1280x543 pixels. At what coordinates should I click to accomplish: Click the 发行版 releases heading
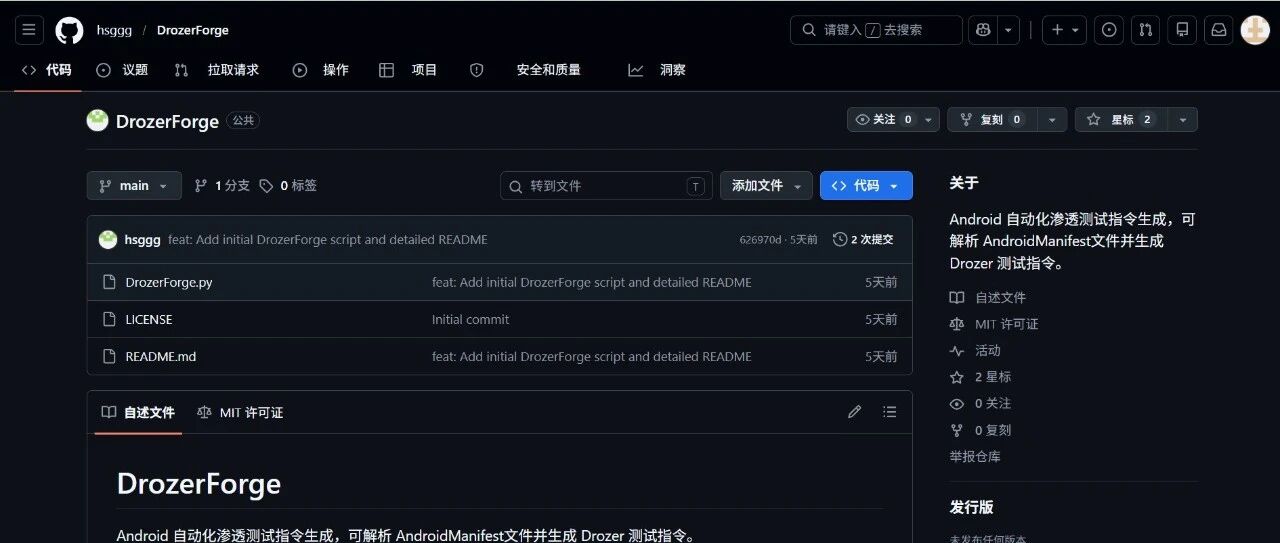click(972, 507)
